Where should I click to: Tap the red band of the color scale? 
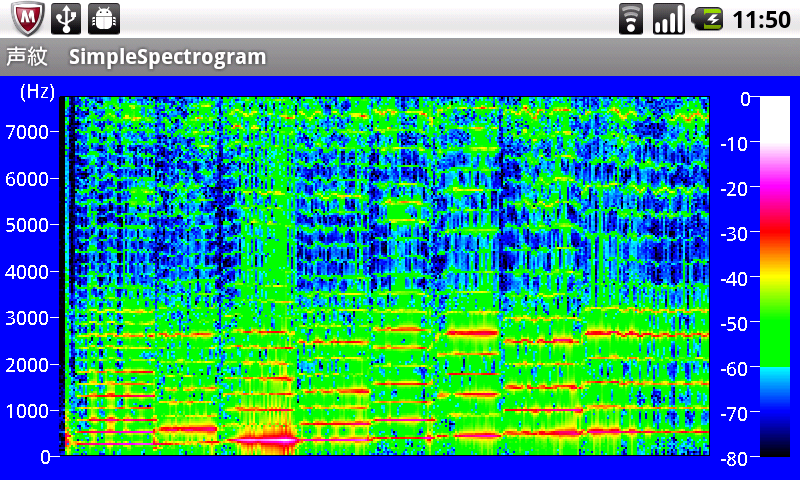(775, 232)
